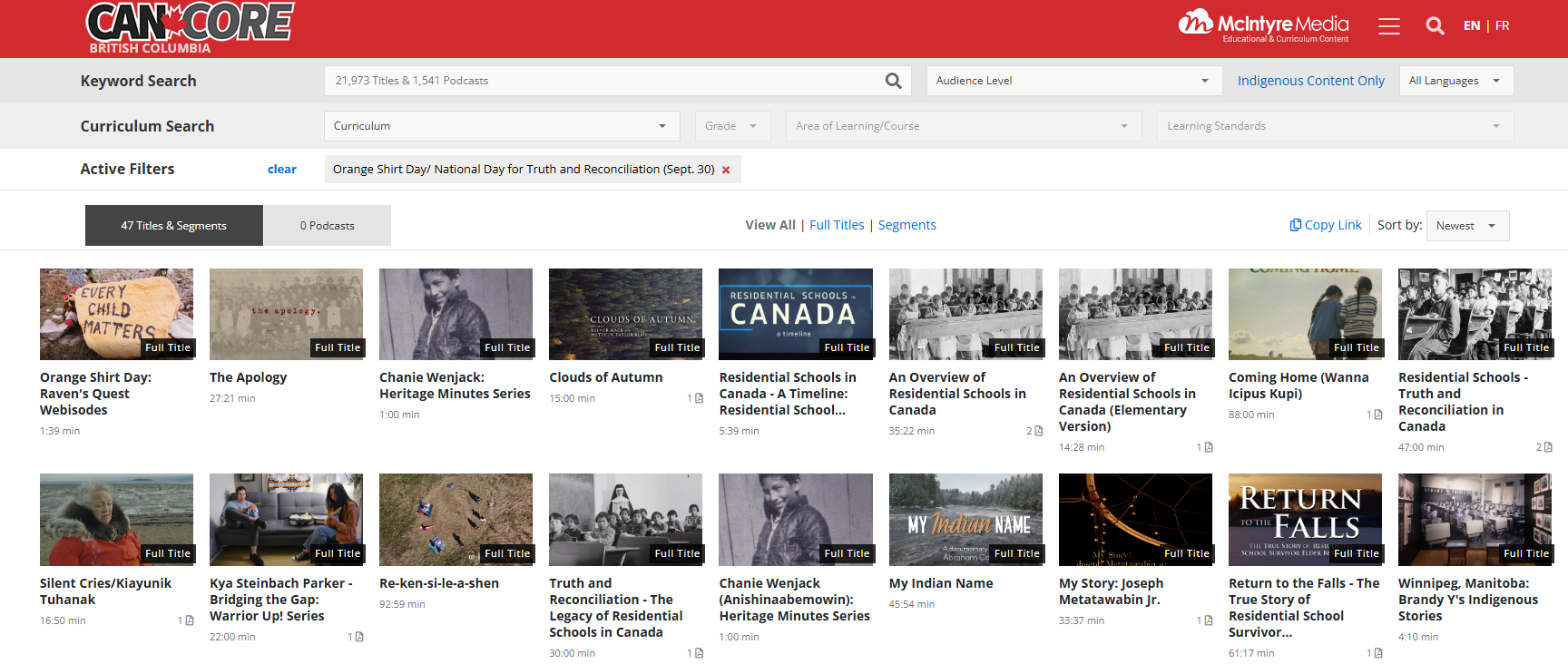Click the header search magnifier icon
This screenshot has height=664, width=1568.
pyautogui.click(x=1435, y=26)
